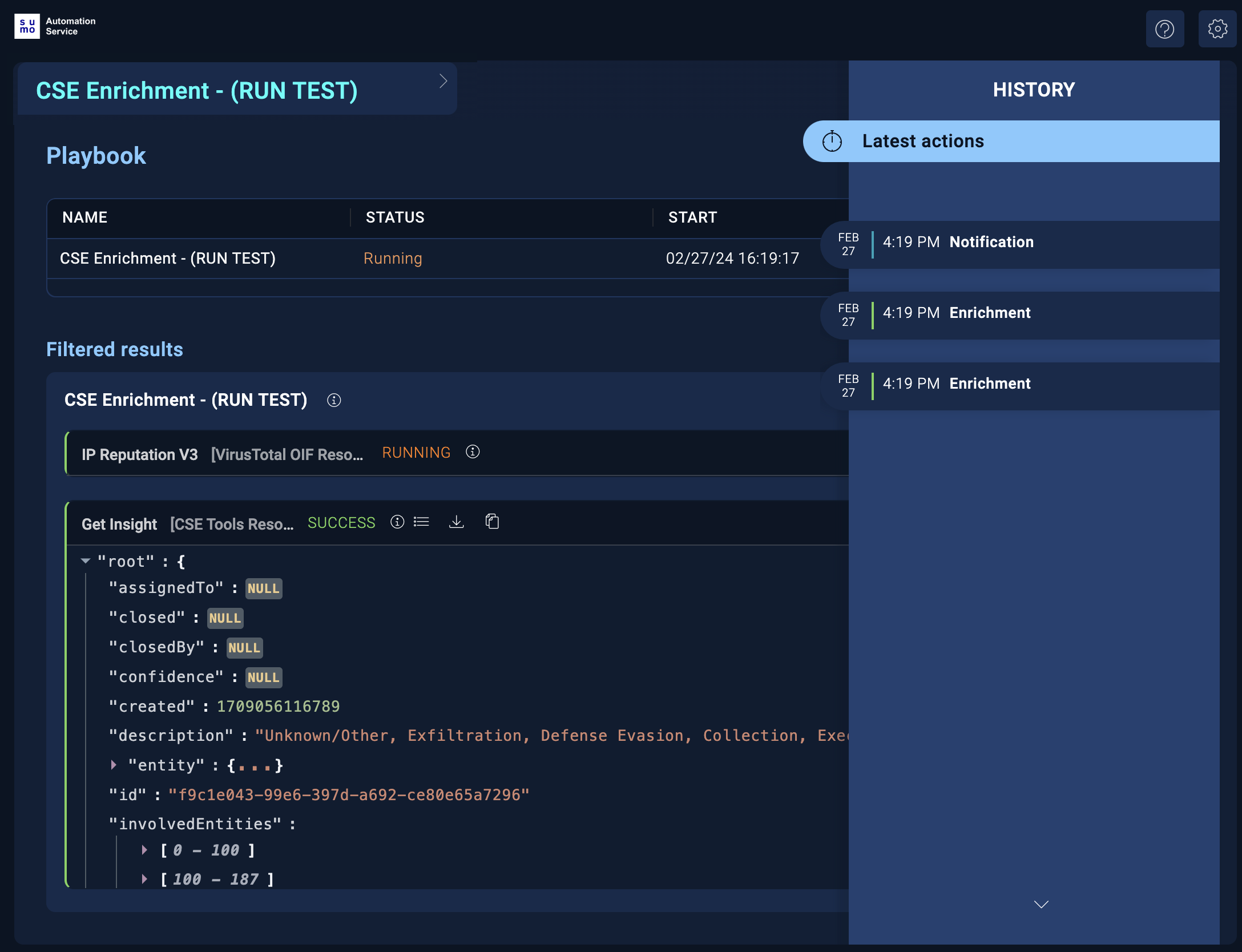This screenshot has height=952, width=1242.
Task: Copy the Get Insight JSON output
Action: [x=491, y=522]
